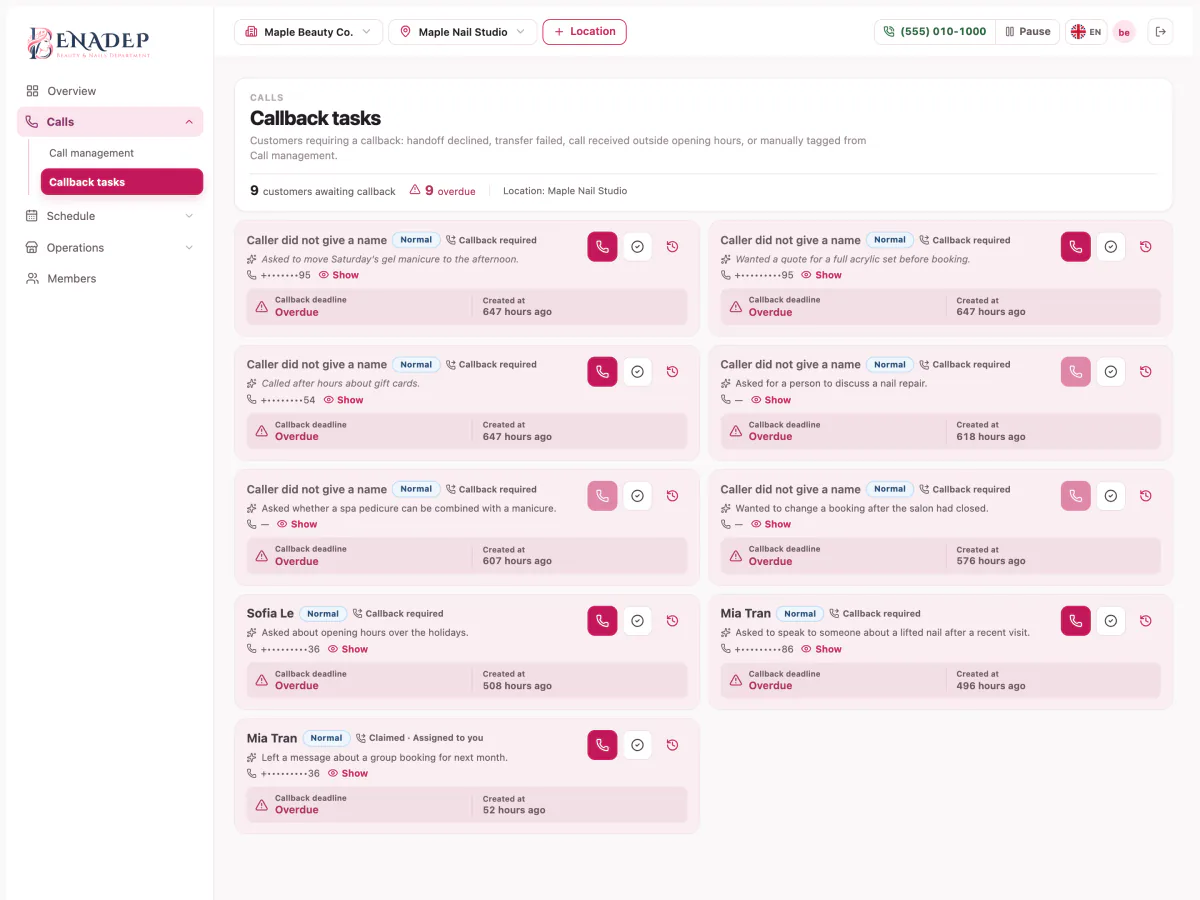Open history for Sofia Le's callback
1200x900 pixels.
point(672,621)
